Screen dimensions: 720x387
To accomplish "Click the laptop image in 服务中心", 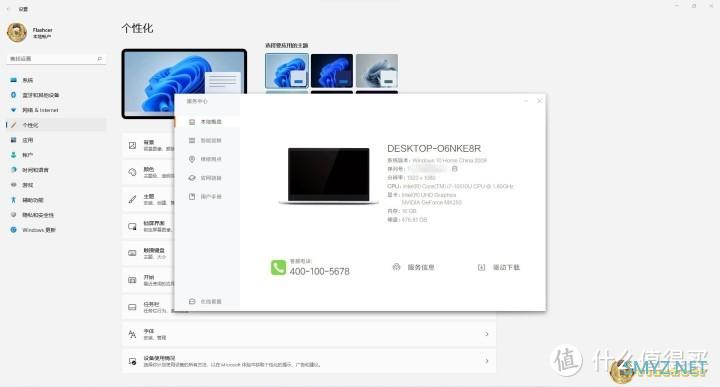I will (x=329, y=176).
